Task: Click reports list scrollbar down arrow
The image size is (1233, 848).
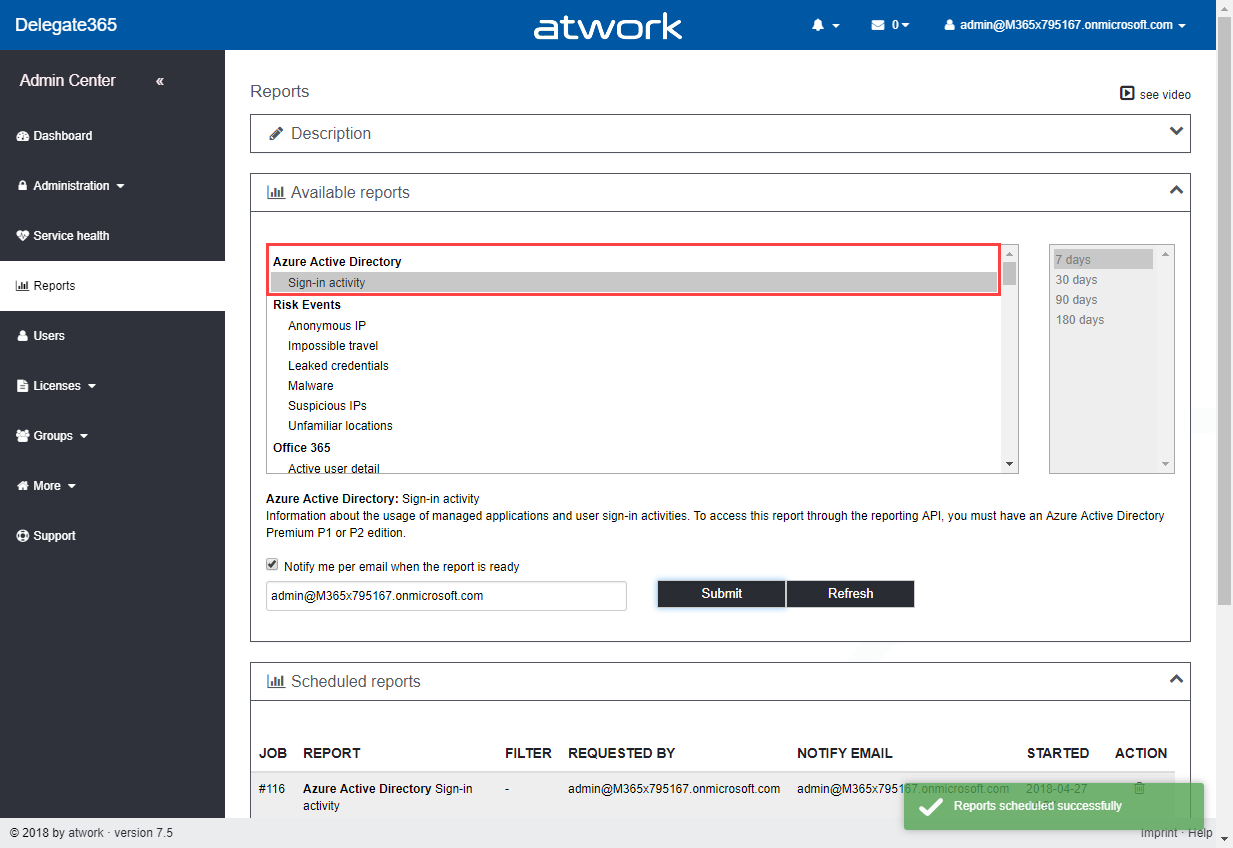Action: click(x=1010, y=464)
